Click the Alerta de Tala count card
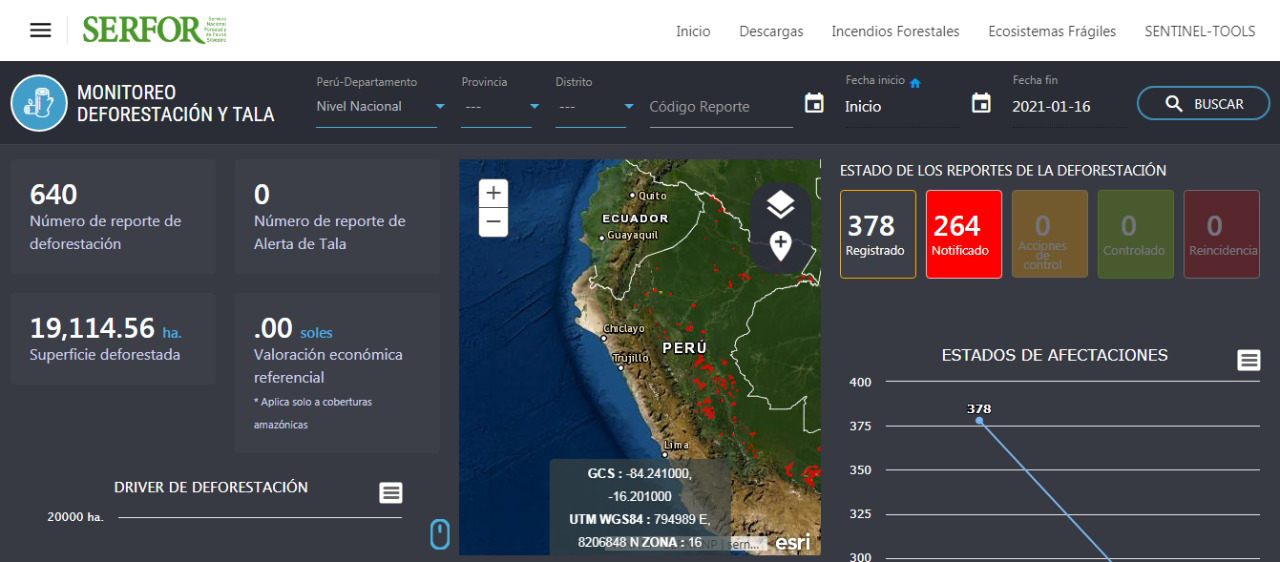Image resolution: width=1280 pixels, height=562 pixels. pyautogui.click(x=337, y=217)
